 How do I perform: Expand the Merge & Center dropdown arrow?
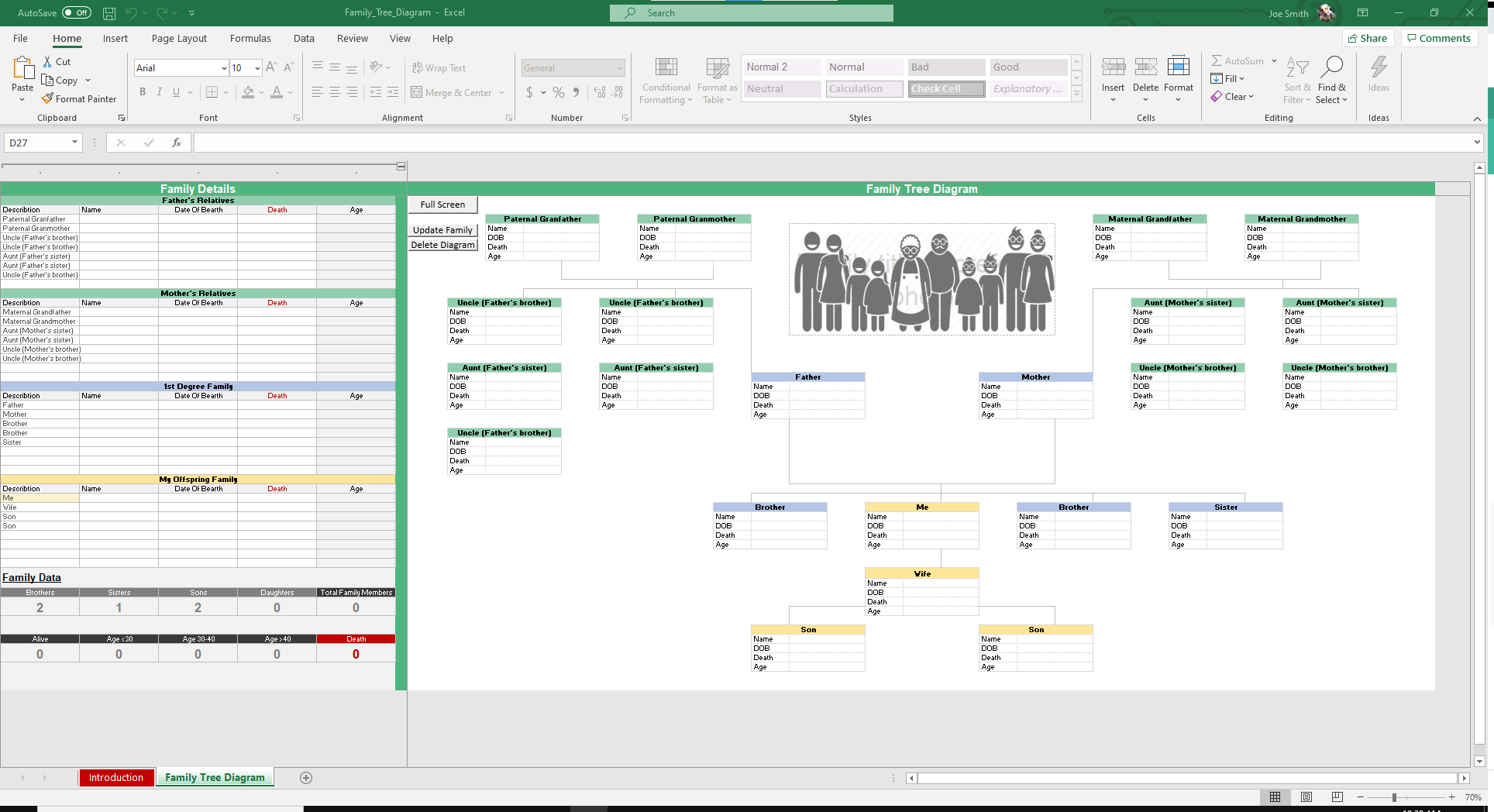(502, 93)
